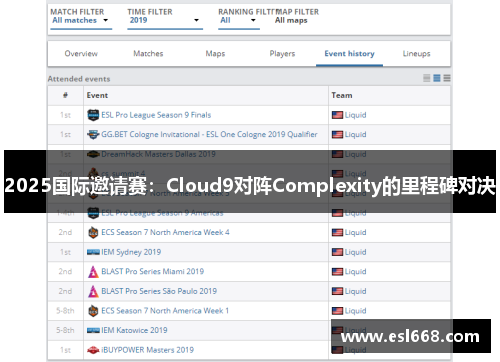Click IEM Sydney 2019 event logo
The width and height of the screenshot is (500, 362).
click(93, 252)
